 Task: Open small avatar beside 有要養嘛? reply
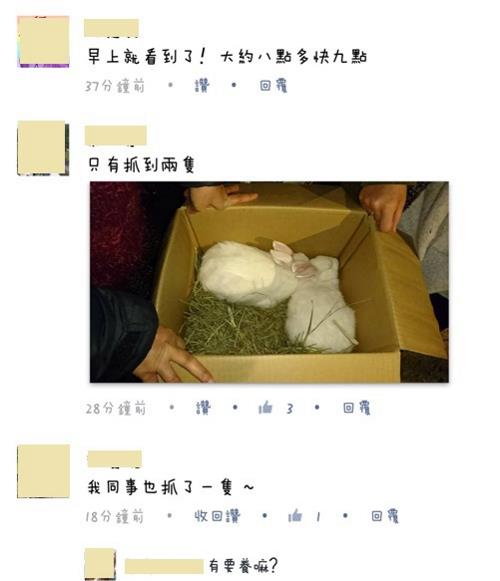pos(100,564)
